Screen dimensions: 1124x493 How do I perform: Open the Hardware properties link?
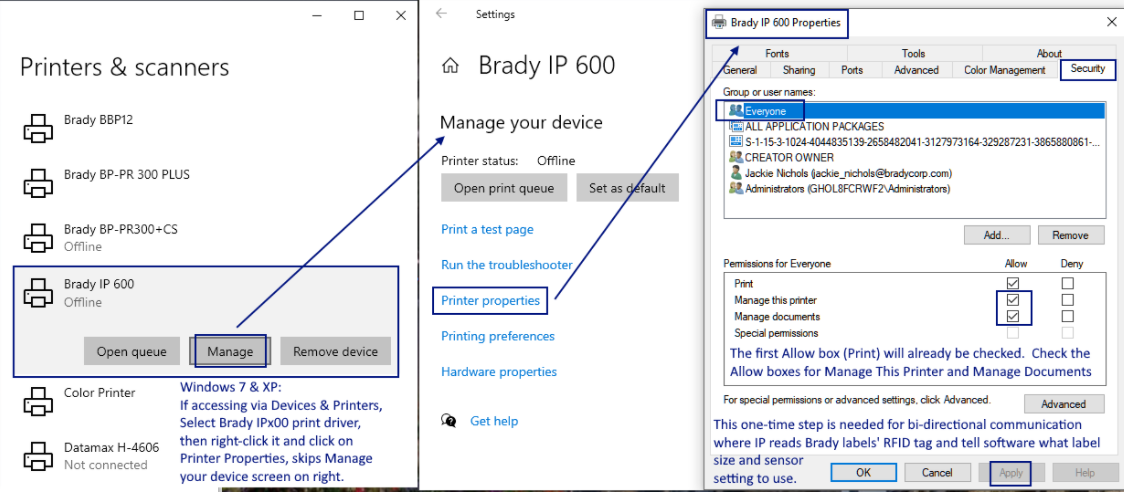tap(499, 371)
